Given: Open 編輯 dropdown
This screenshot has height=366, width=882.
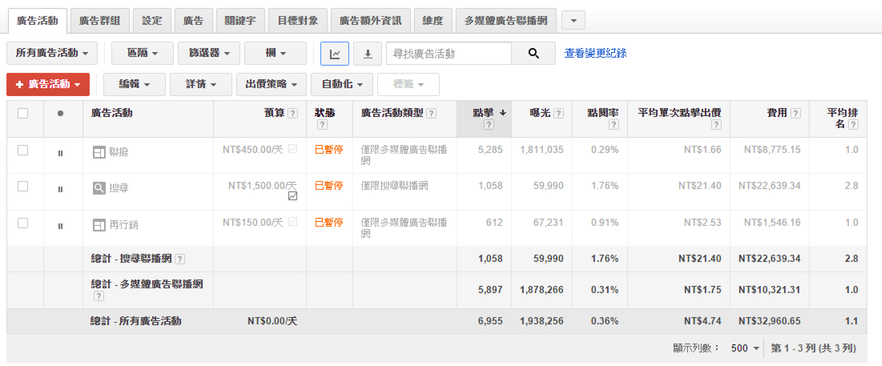Looking at the screenshot, I should point(134,84).
